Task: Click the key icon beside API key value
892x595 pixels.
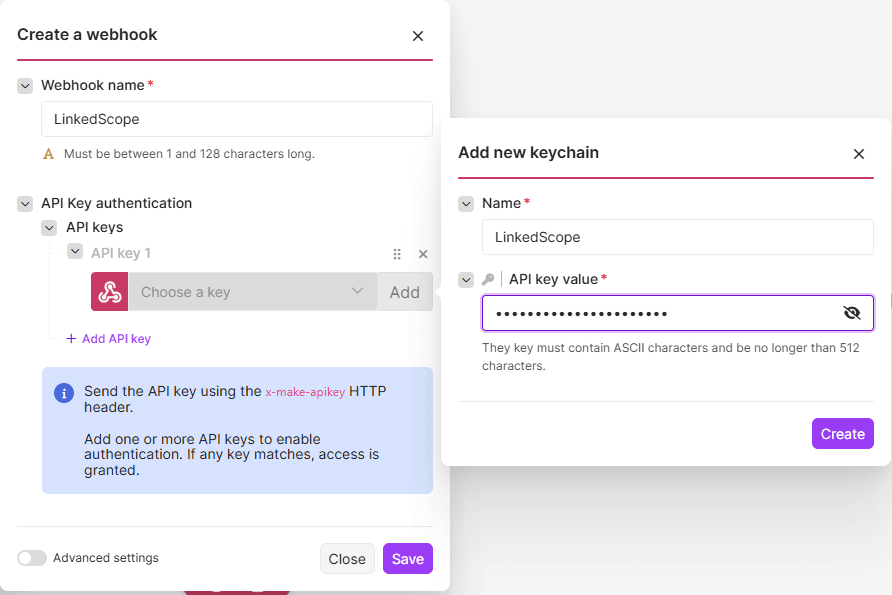Action: 488,279
